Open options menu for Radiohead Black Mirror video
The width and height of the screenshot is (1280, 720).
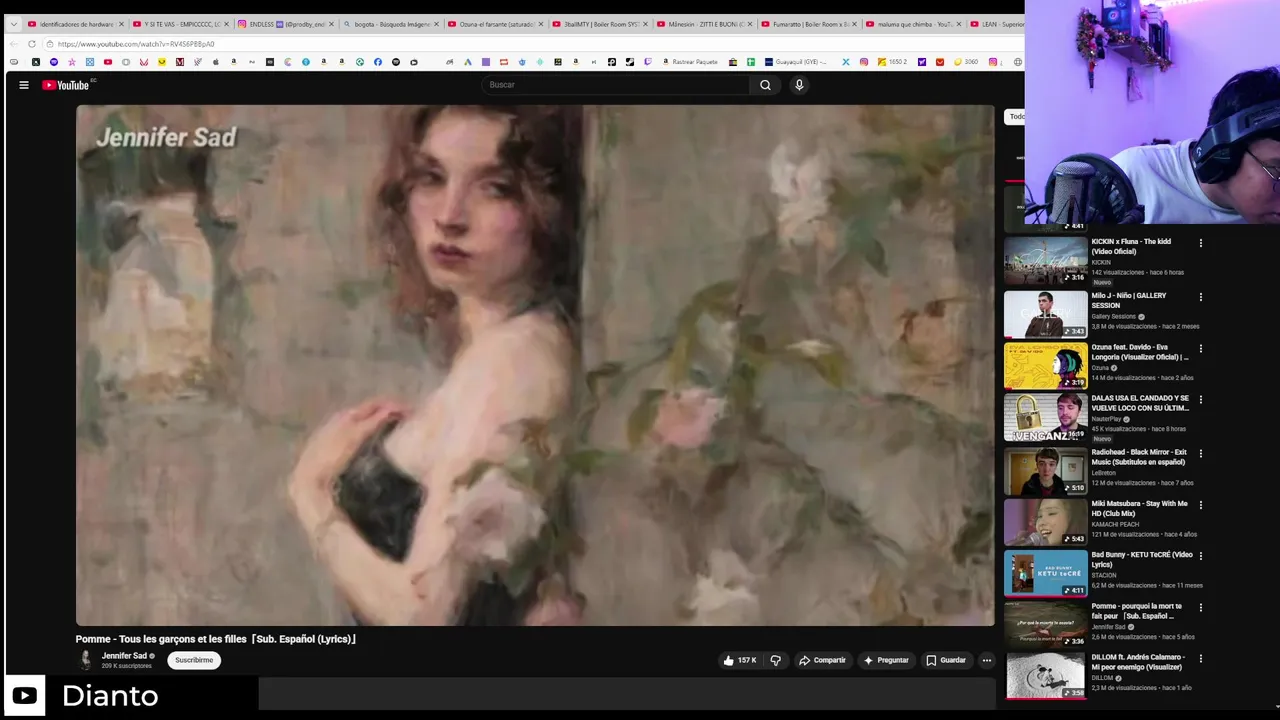pos(1201,454)
